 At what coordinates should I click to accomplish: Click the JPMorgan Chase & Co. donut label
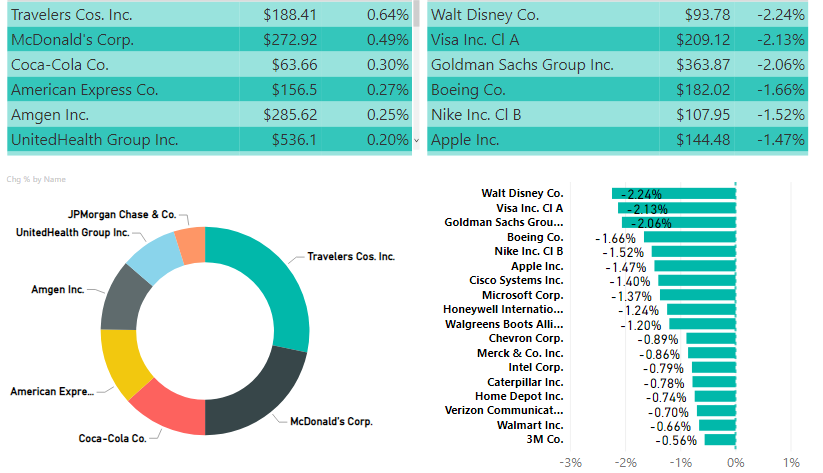(122, 214)
